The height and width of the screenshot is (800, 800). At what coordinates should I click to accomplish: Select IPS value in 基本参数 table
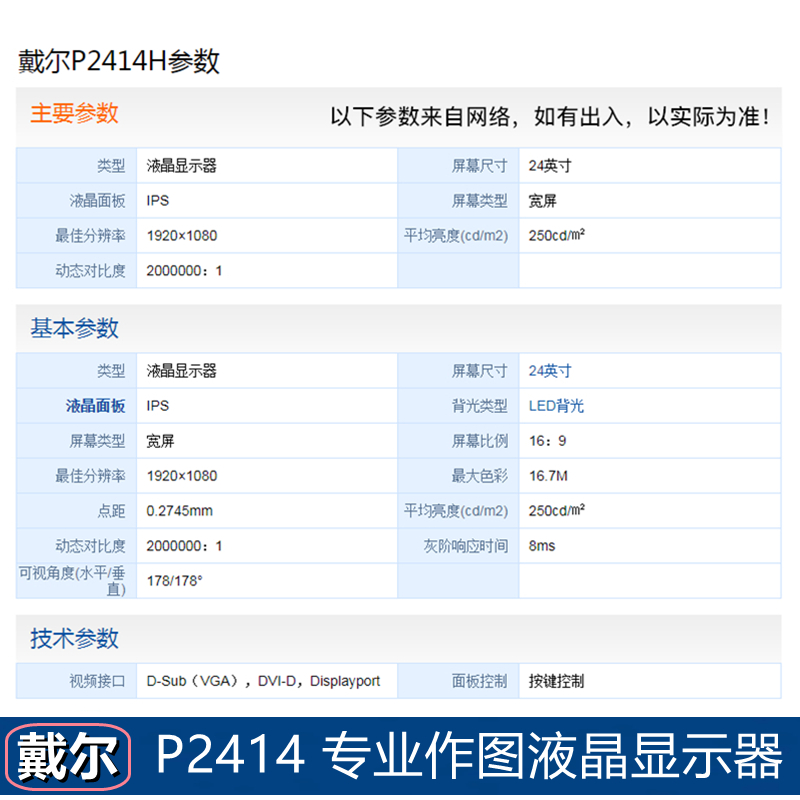(158, 406)
